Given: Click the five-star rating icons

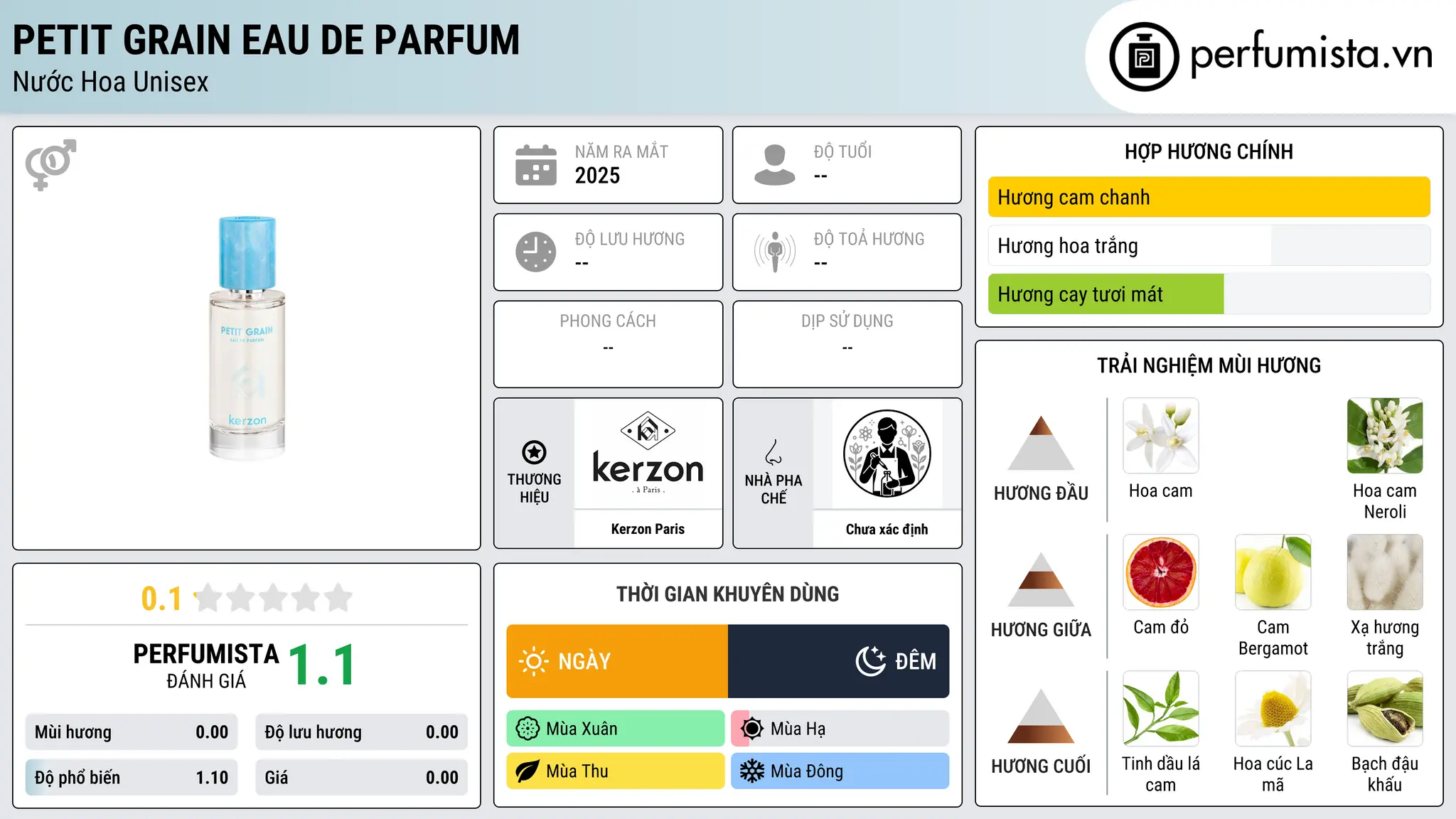Looking at the screenshot, I should tap(274, 598).
